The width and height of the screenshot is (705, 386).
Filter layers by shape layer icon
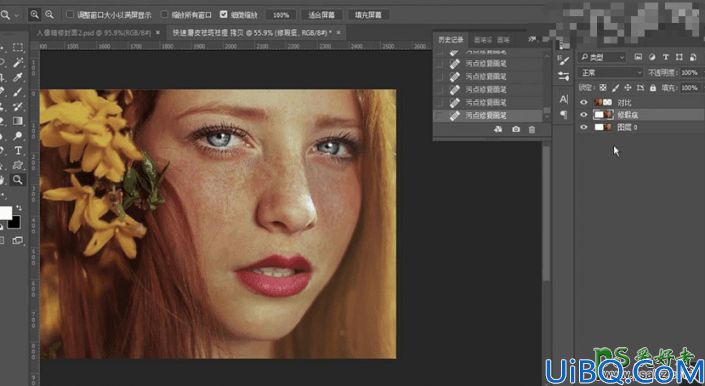pos(679,57)
